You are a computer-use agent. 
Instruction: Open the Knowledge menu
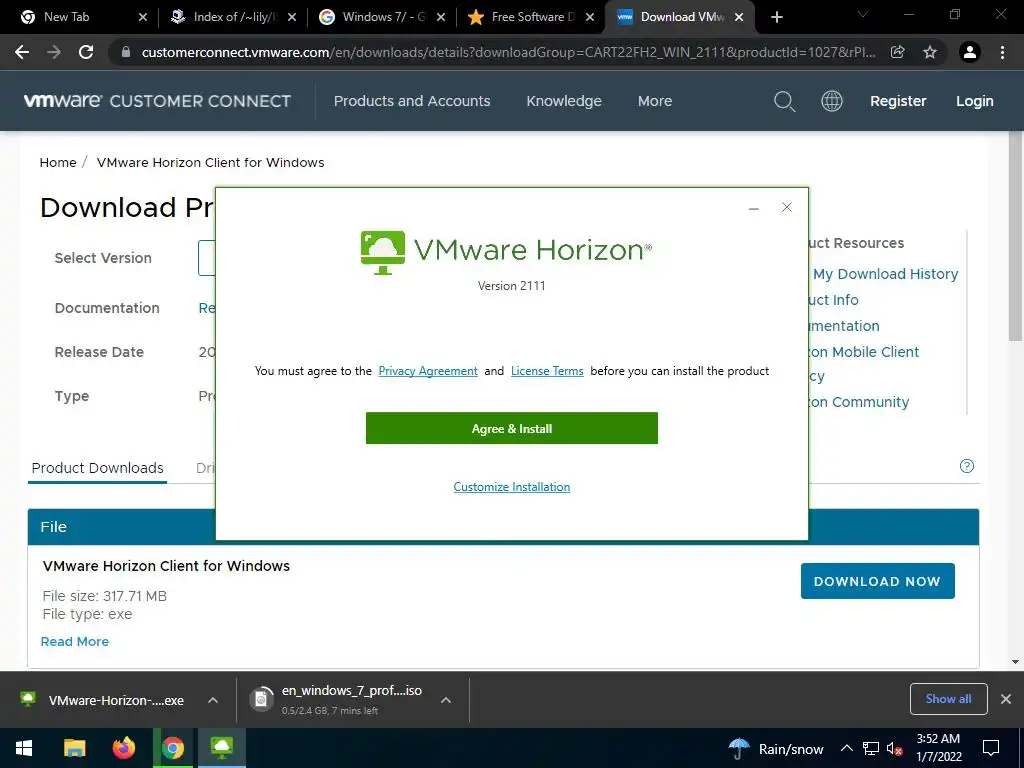pos(564,101)
